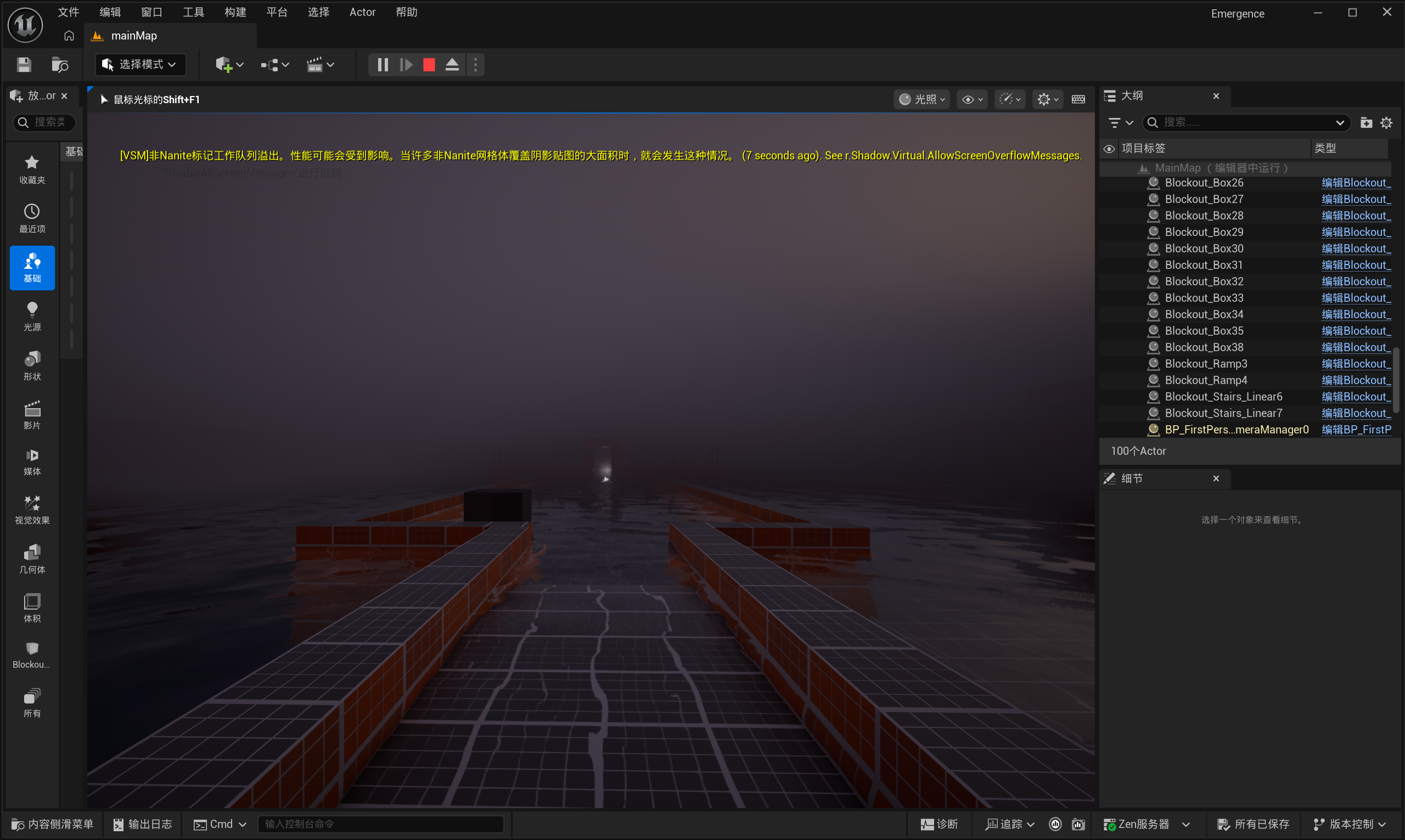Image resolution: width=1405 pixels, height=840 pixels.
Task: Open the 光照 view mode dropdown
Action: (921, 100)
